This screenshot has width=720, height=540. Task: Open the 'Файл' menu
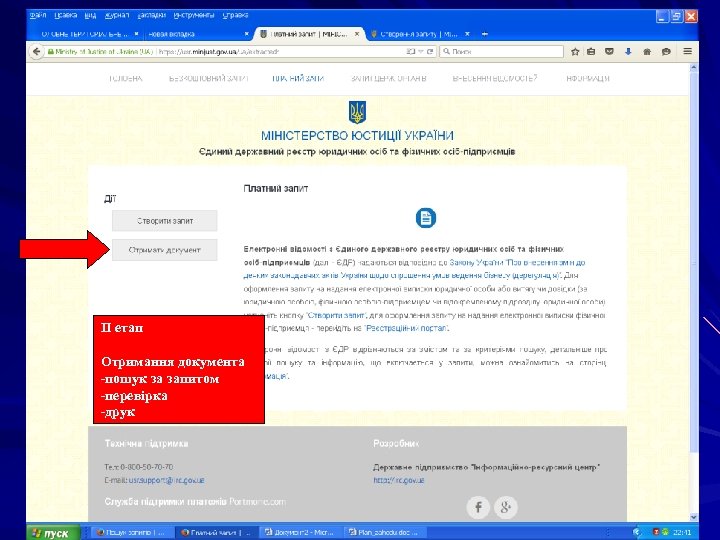click(x=38, y=15)
